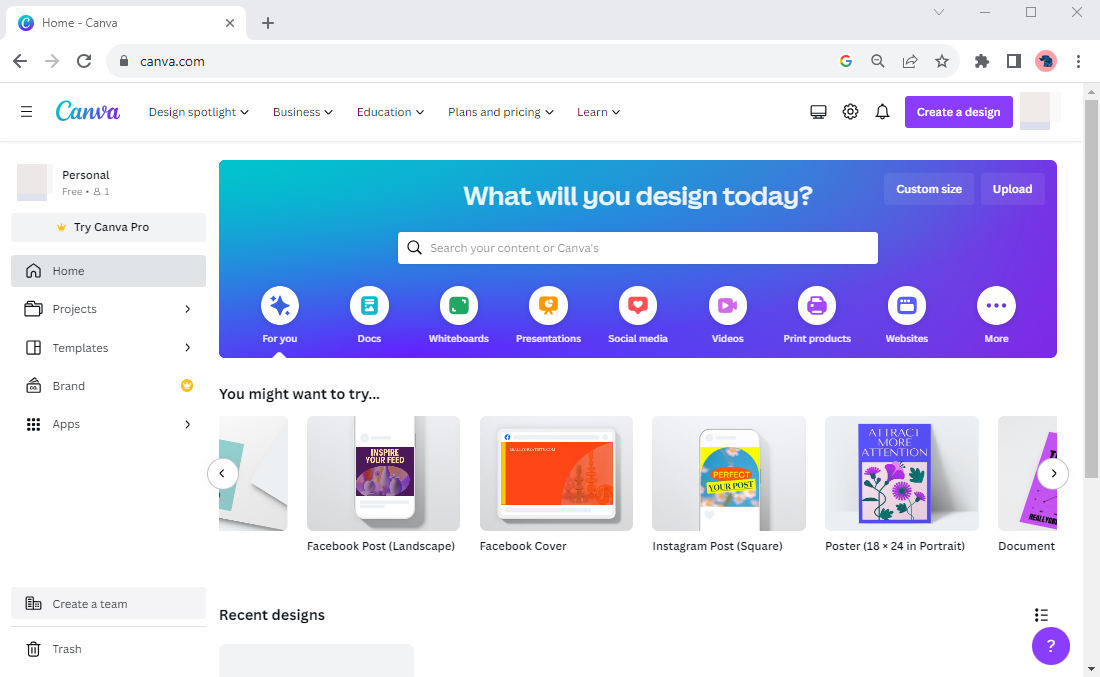
Task: Switch Recent designs to list view
Action: (x=1041, y=614)
